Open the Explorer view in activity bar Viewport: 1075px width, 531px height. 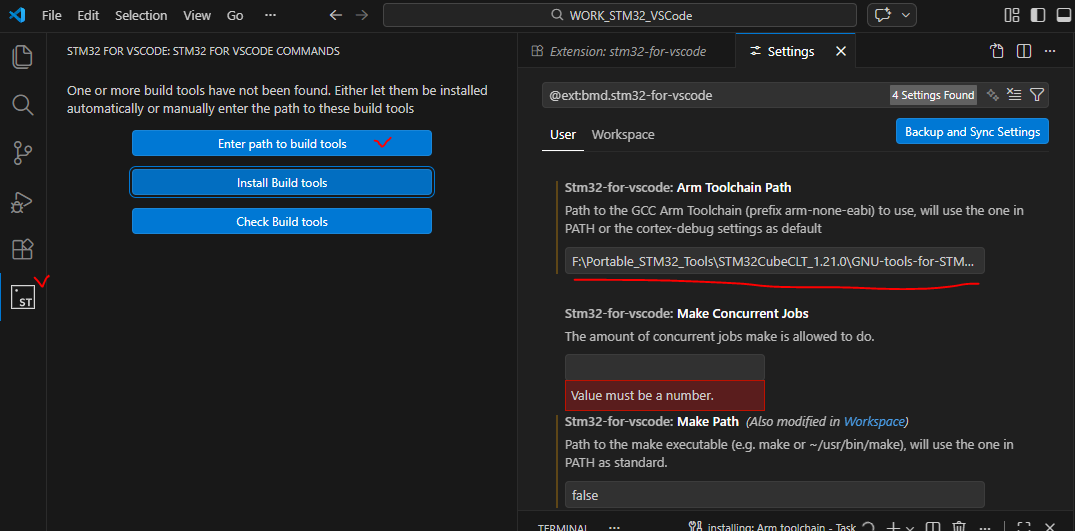coord(23,56)
